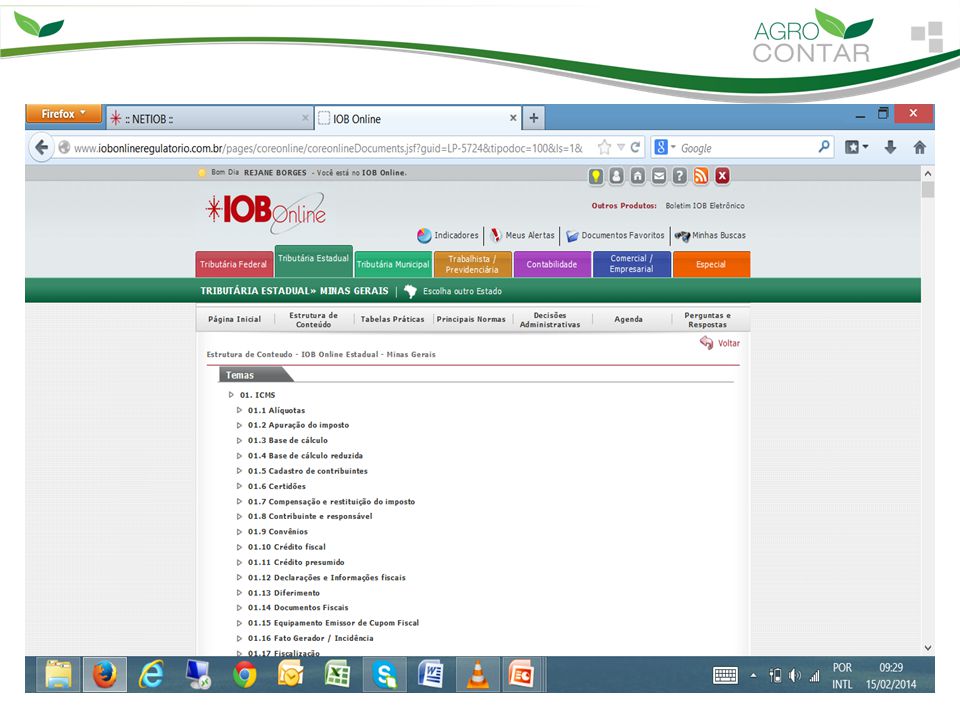Expand 01.5 Cadastro de contribuintes arrow
The image size is (960, 720).
pos(239,471)
